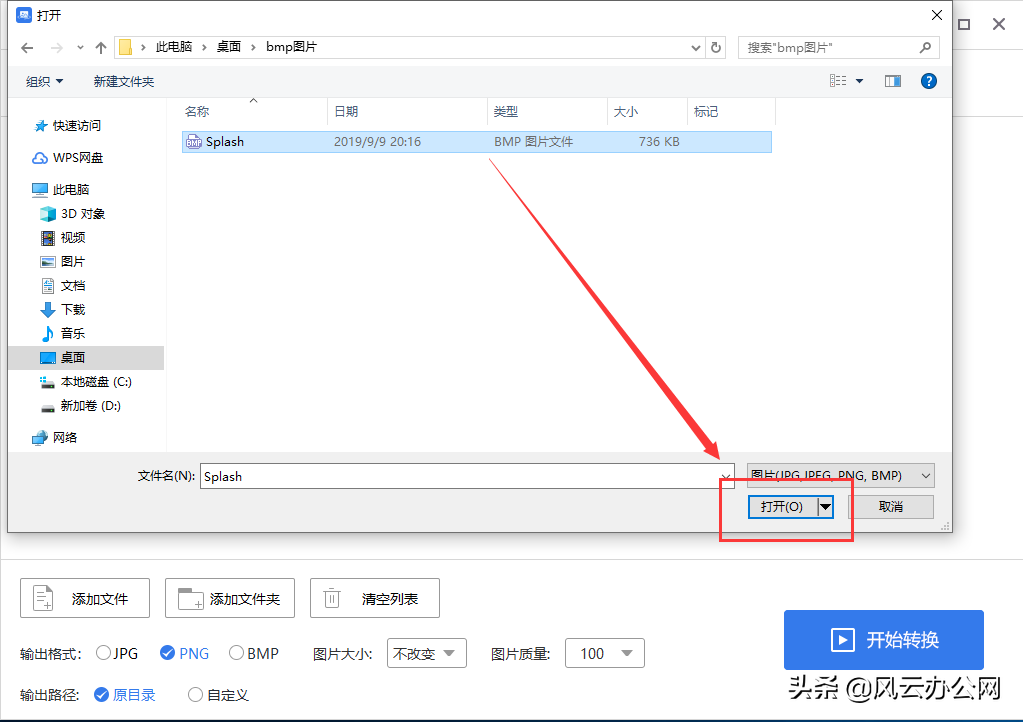The width and height of the screenshot is (1023, 722).
Task: Sort by the 类型 column header
Action: click(x=547, y=112)
